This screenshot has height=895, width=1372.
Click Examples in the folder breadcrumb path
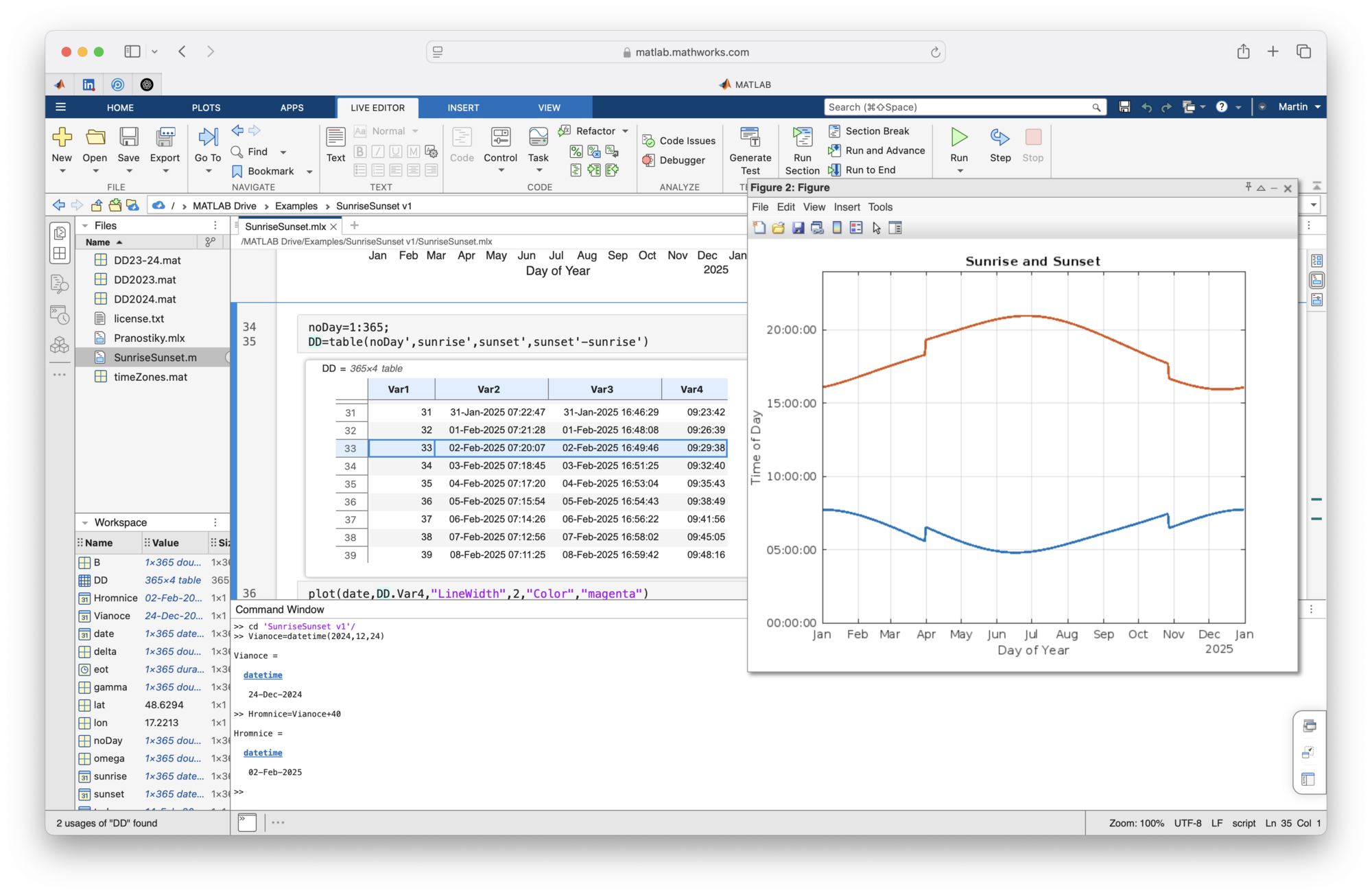pos(296,206)
